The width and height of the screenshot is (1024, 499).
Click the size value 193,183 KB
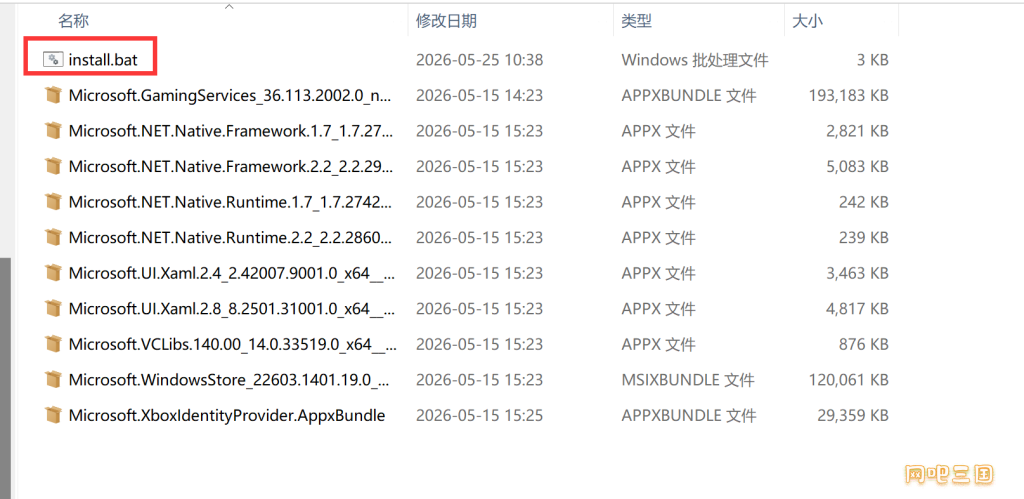(848, 96)
